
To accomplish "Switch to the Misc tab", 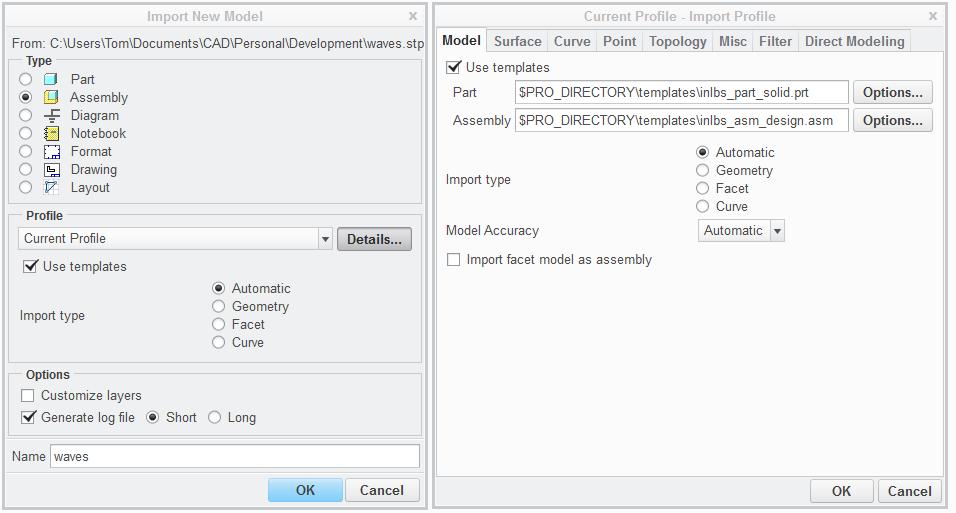I will [x=733, y=41].
